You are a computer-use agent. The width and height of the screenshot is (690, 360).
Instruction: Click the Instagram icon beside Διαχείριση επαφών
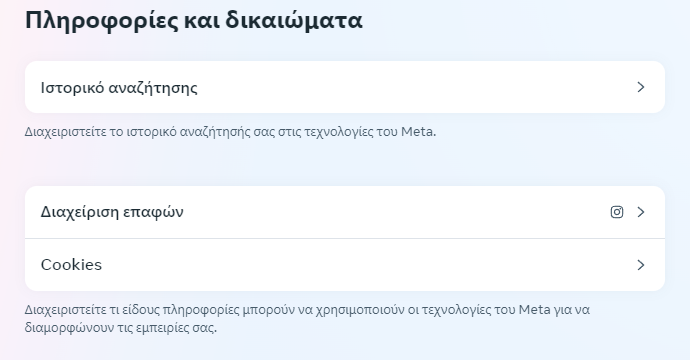pyautogui.click(x=617, y=212)
